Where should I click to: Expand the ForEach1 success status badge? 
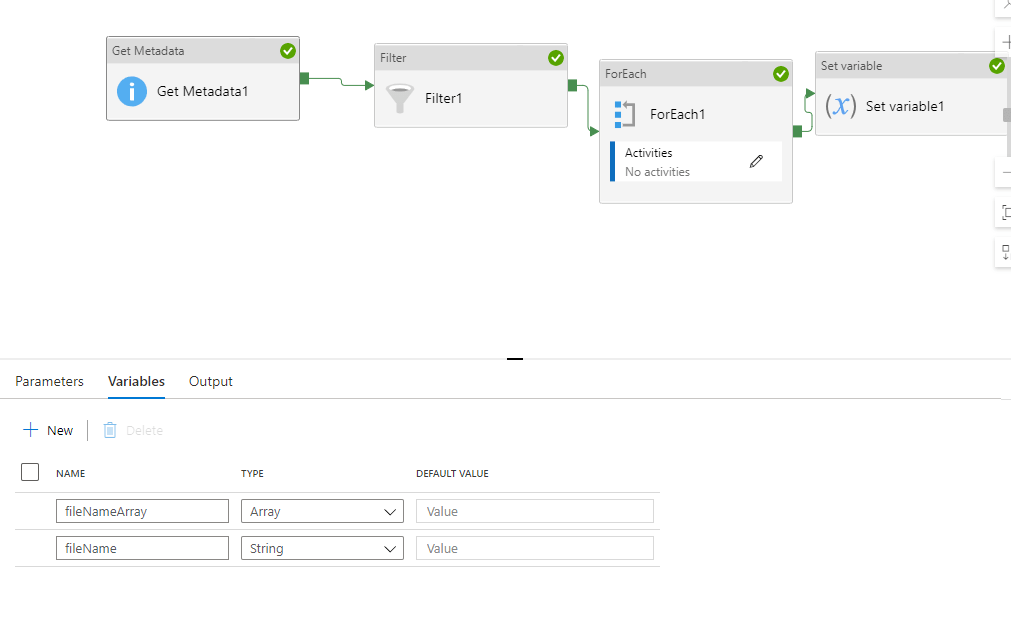coord(781,73)
